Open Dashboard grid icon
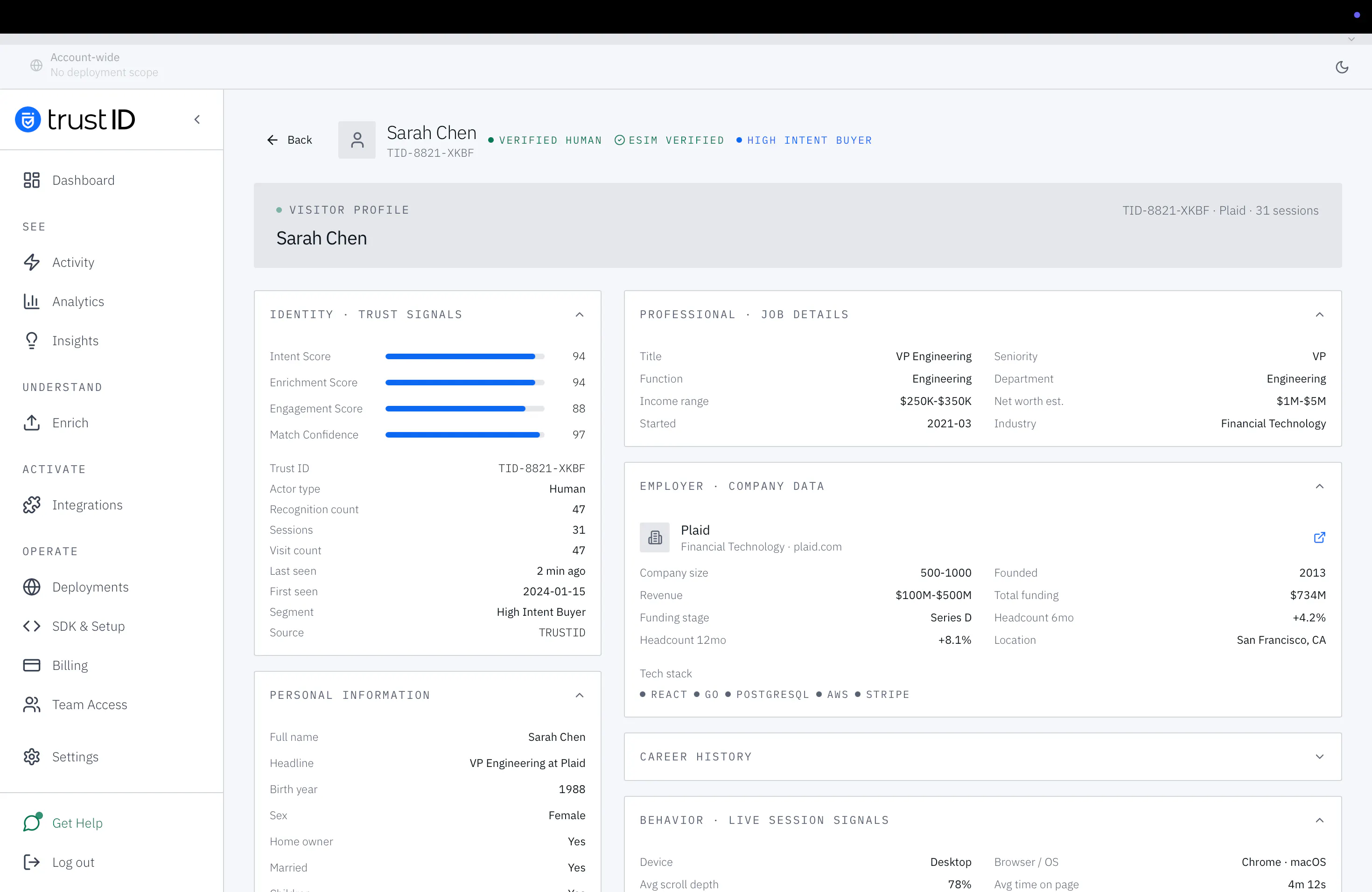The height and width of the screenshot is (892, 1372). (32, 181)
